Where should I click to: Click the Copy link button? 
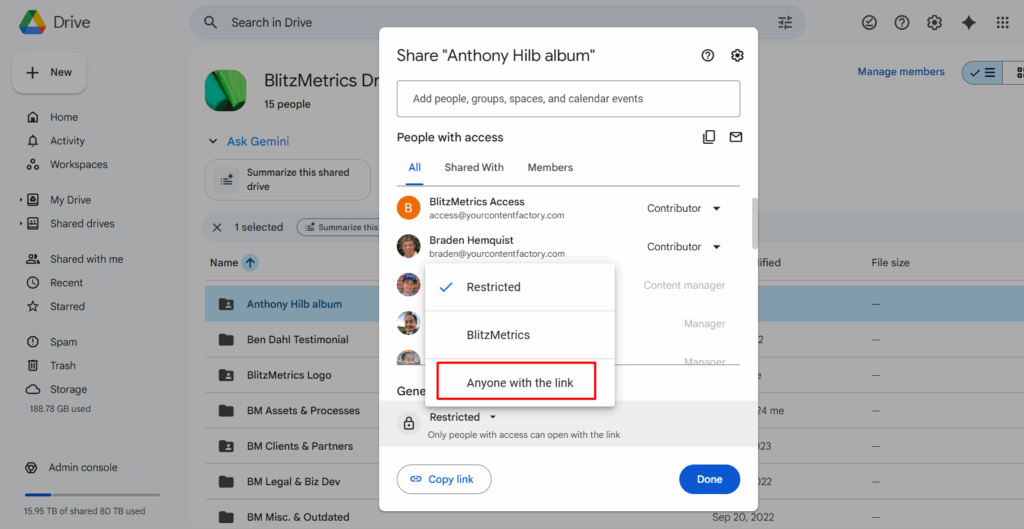click(x=443, y=479)
